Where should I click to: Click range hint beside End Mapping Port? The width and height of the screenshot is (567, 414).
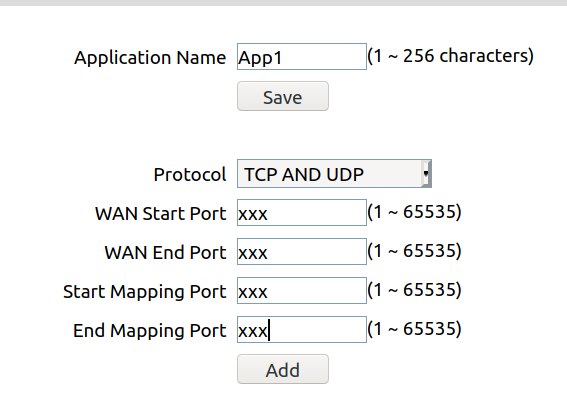[x=414, y=329]
